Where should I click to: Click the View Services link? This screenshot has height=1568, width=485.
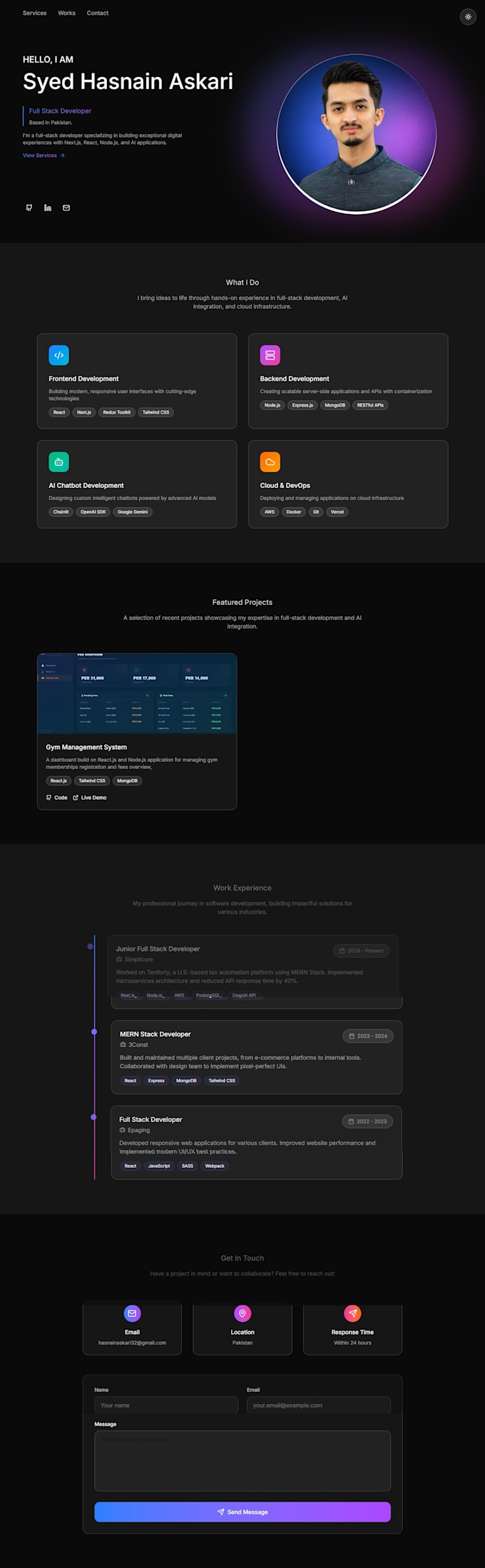pyautogui.click(x=44, y=156)
